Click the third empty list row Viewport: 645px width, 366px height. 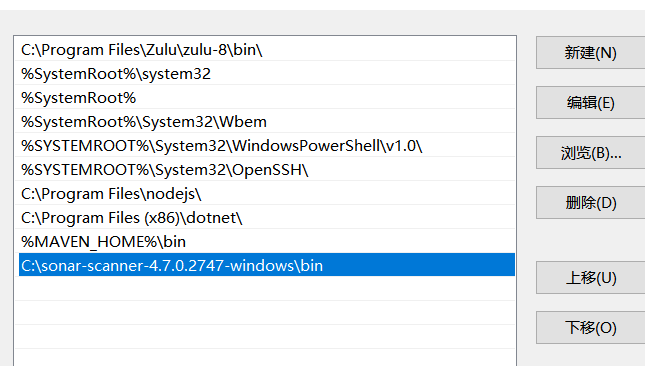(265, 337)
